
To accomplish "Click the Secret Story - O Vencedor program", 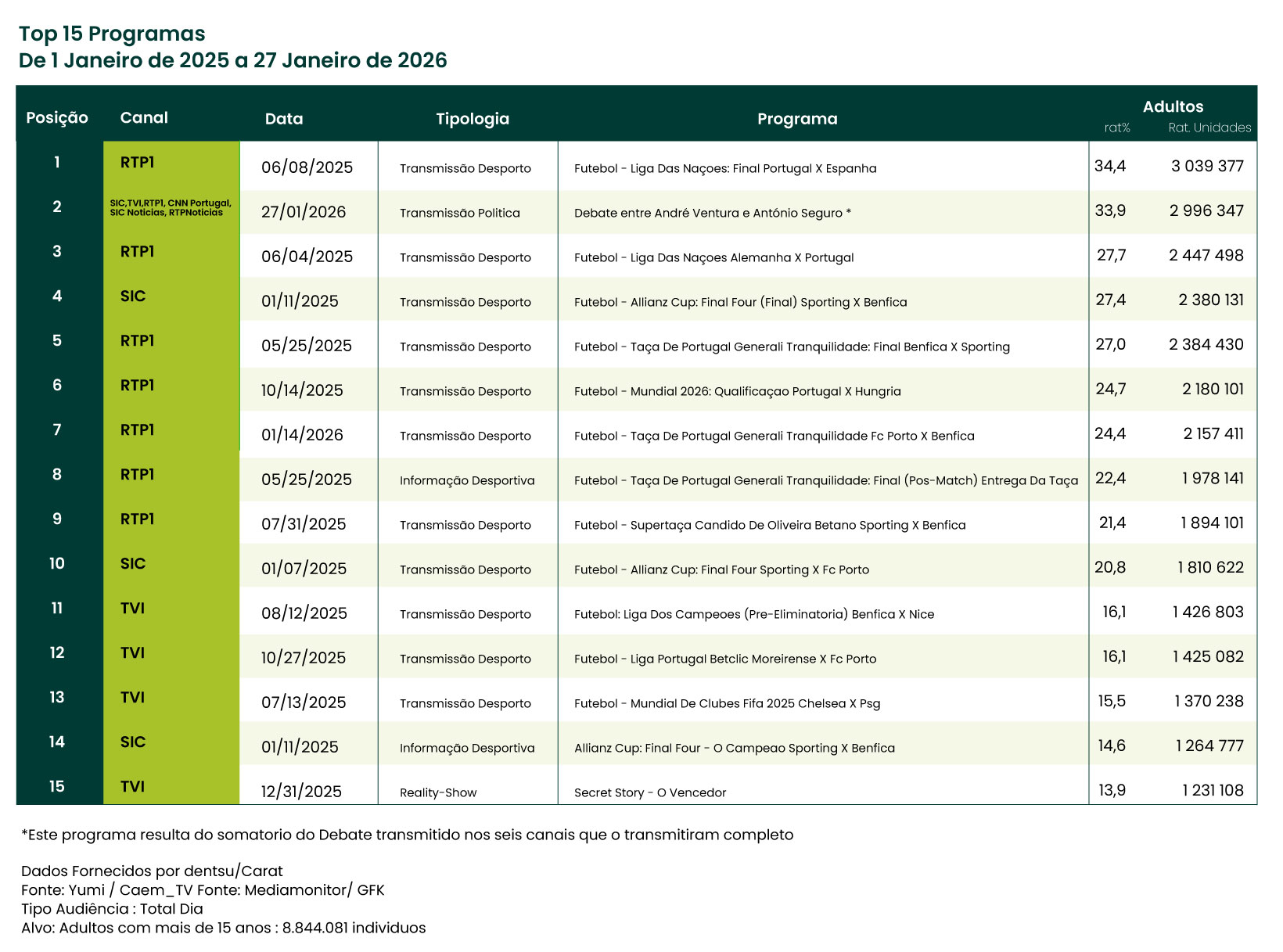I will click(649, 793).
